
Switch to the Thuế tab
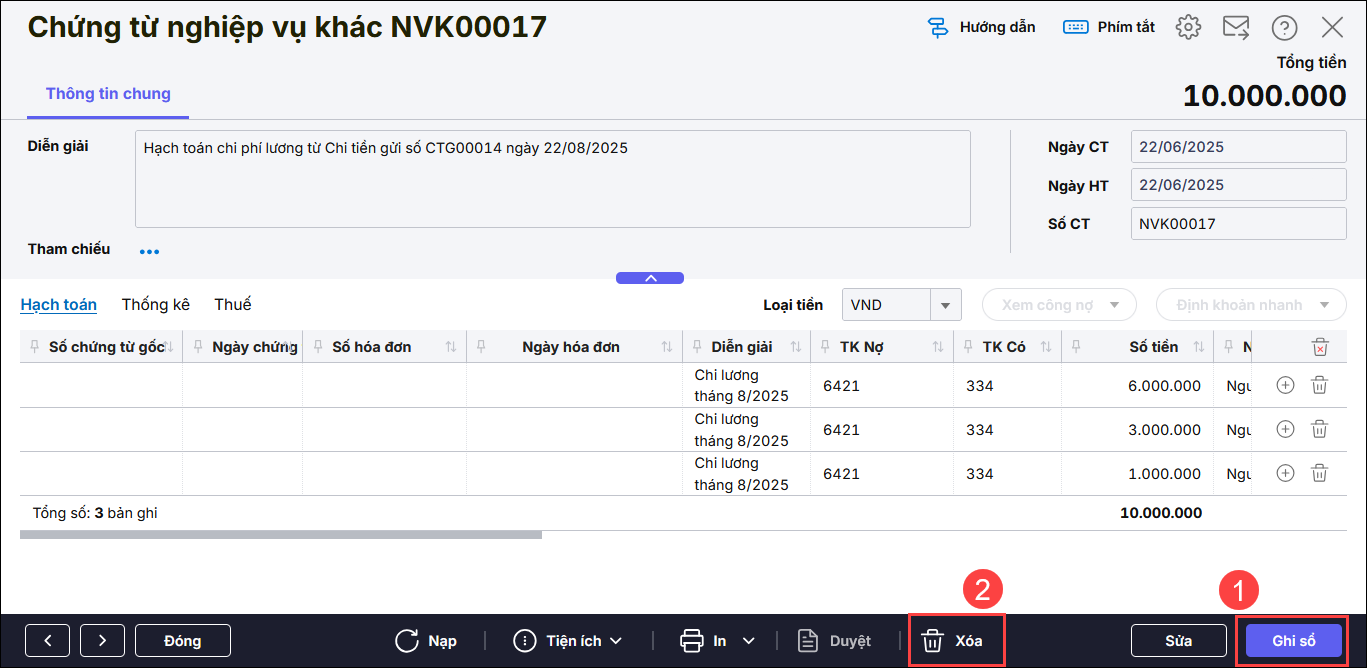click(233, 304)
